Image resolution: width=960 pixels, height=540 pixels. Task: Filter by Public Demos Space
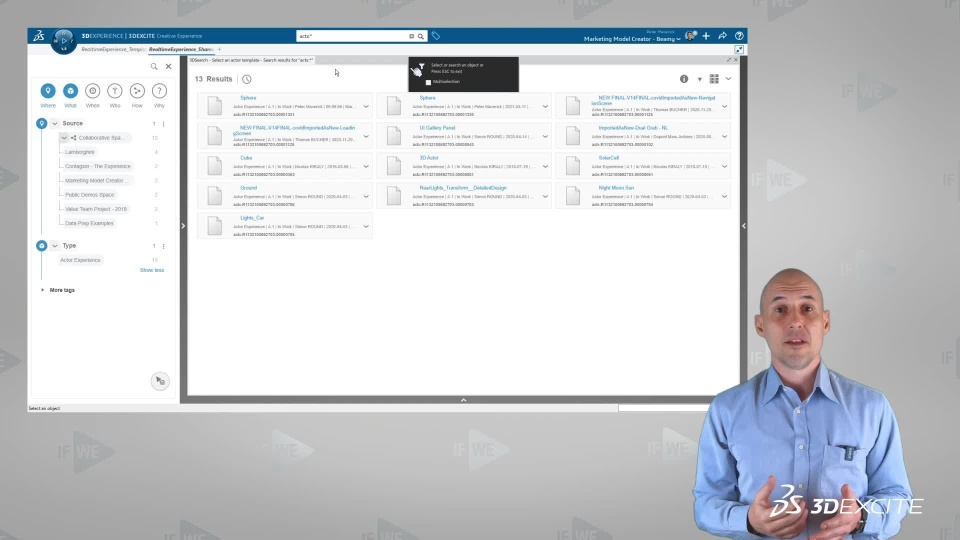click(89, 195)
